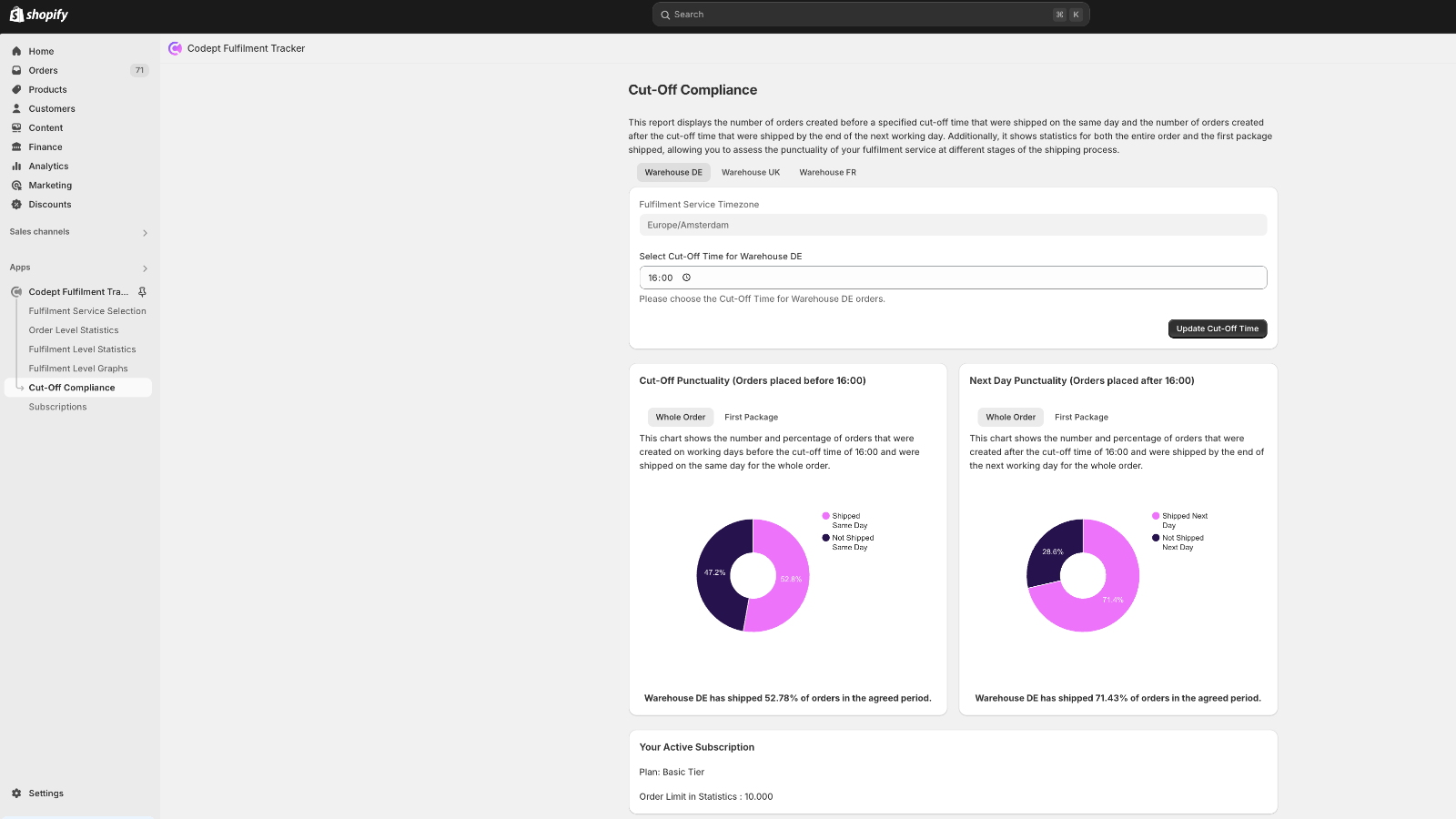Open the Fulfilment Service Timezone field
1456x819 pixels.
click(x=953, y=225)
